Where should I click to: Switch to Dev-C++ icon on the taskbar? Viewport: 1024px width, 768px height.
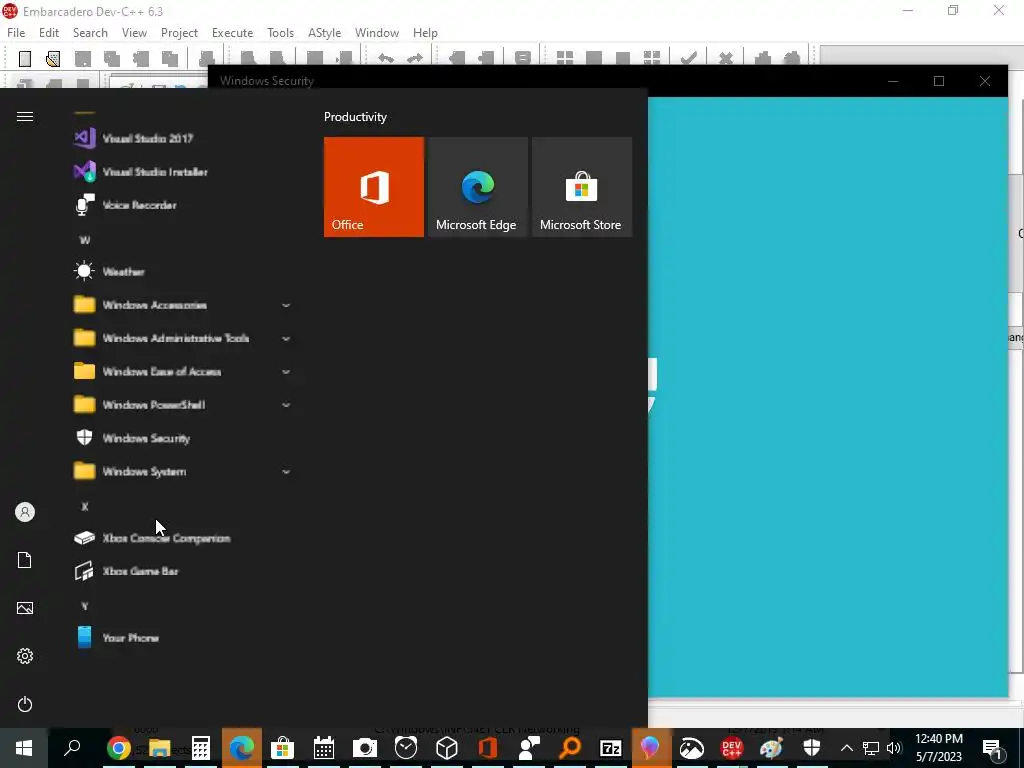click(731, 748)
